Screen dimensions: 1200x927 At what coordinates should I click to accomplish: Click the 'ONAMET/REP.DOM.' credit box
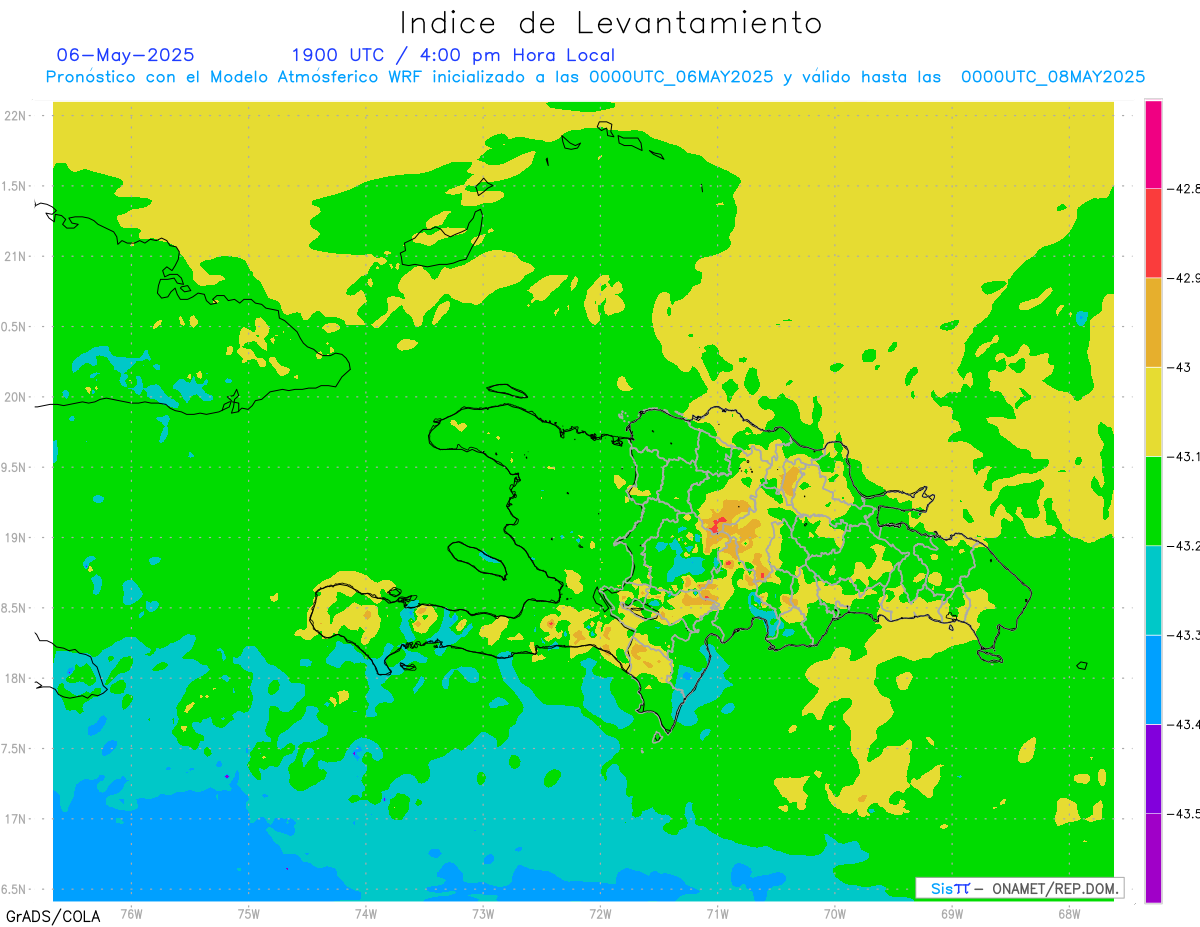1019,888
